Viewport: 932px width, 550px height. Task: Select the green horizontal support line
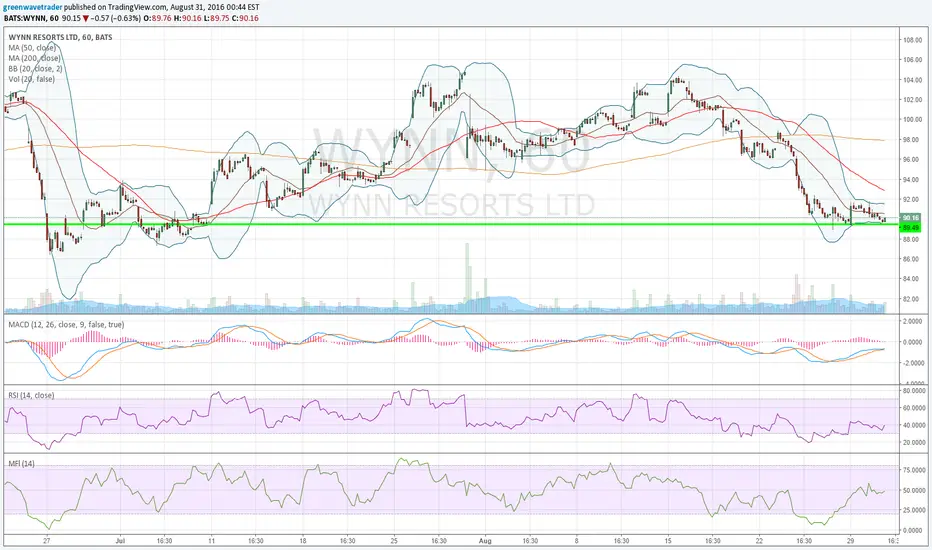452,224
